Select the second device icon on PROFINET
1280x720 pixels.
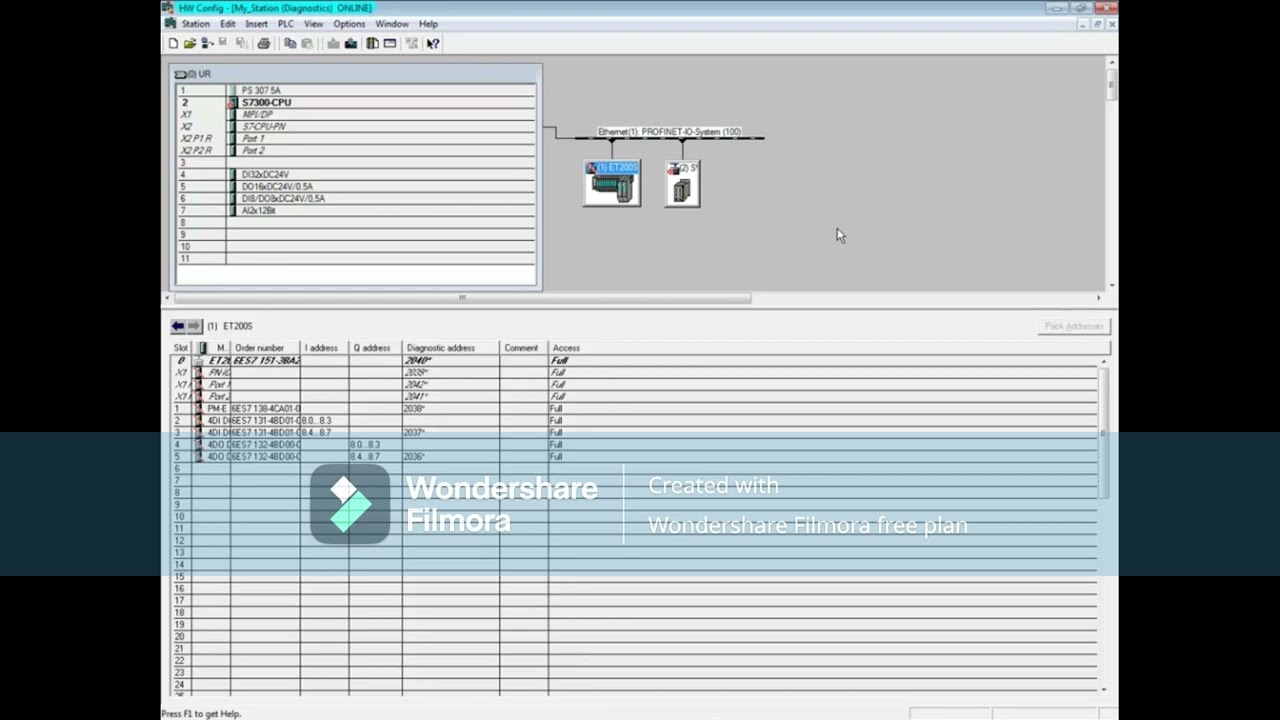[x=683, y=183]
